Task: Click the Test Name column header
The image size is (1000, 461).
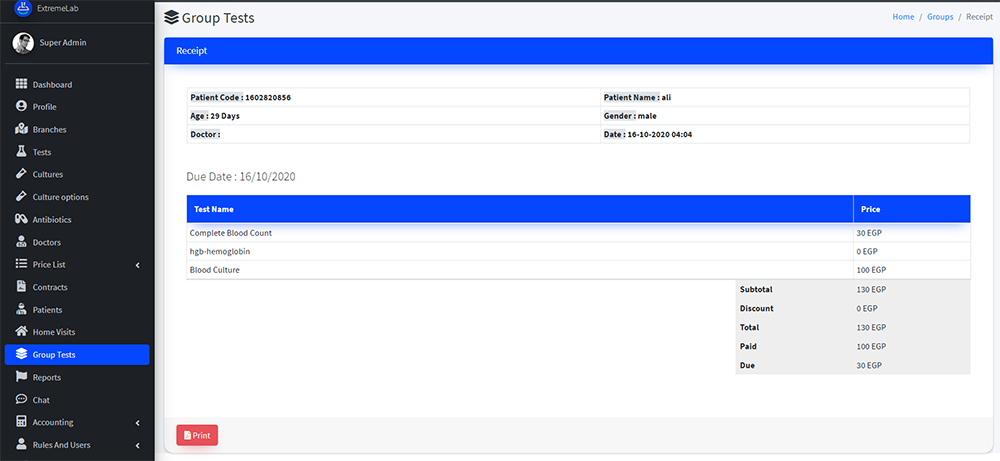Action: click(x=213, y=209)
